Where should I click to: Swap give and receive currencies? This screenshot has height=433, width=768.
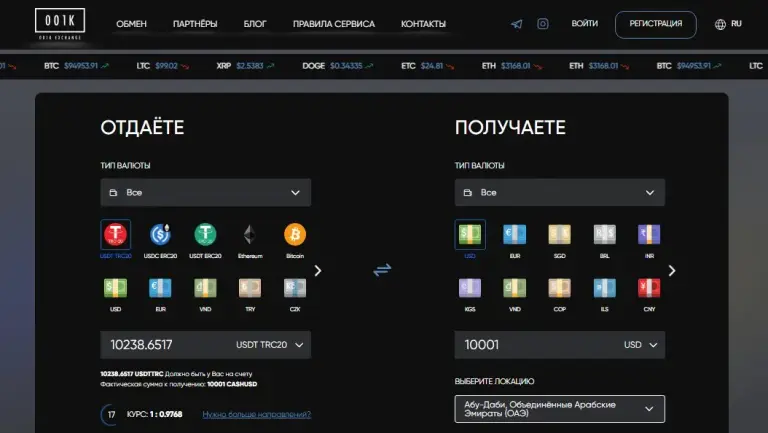[x=382, y=270]
